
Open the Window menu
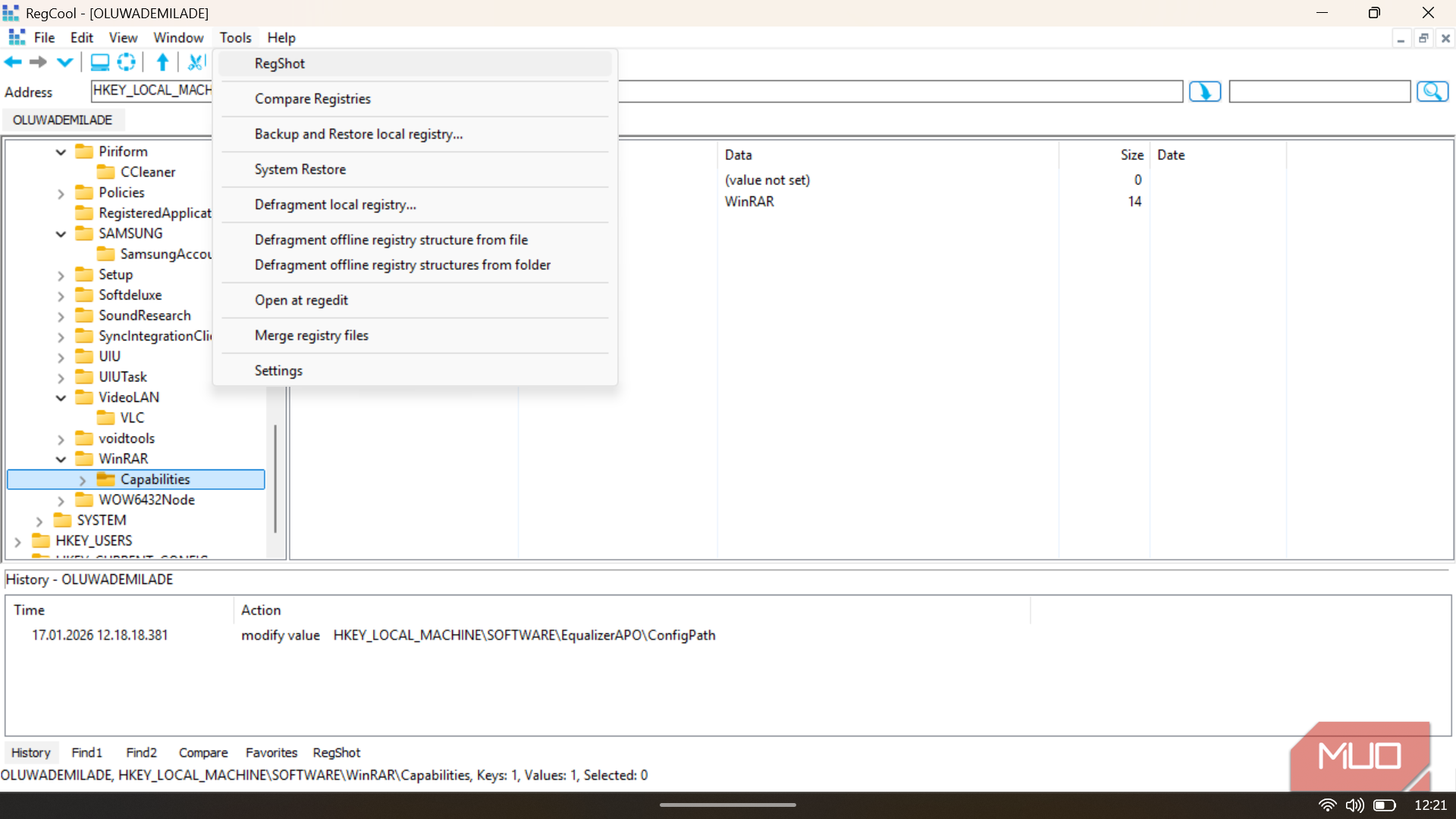click(178, 38)
